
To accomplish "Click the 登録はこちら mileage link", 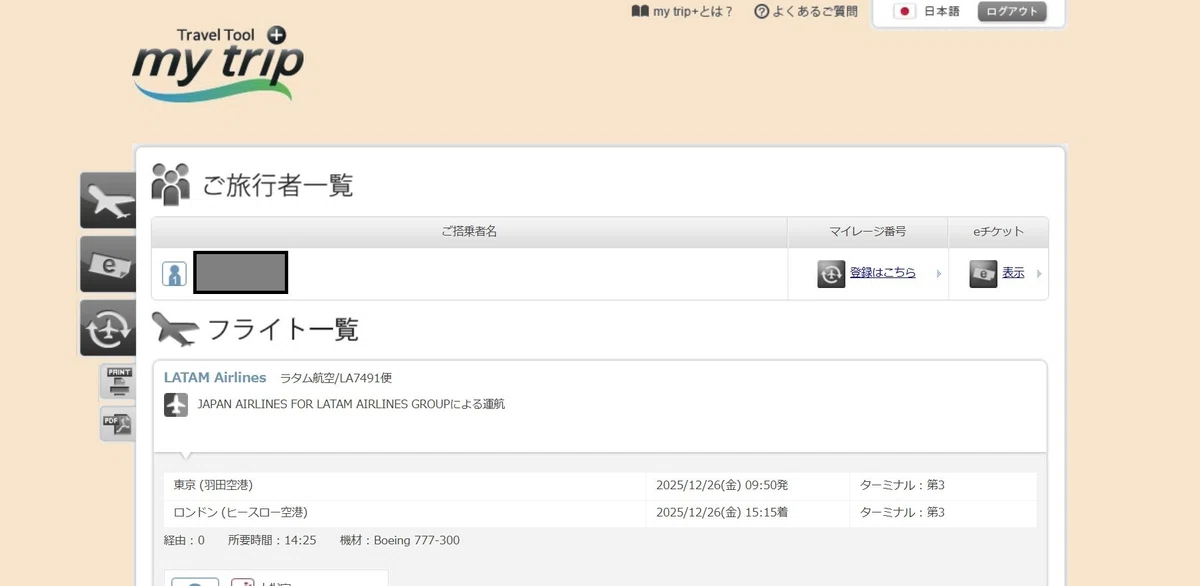I will click(883, 272).
